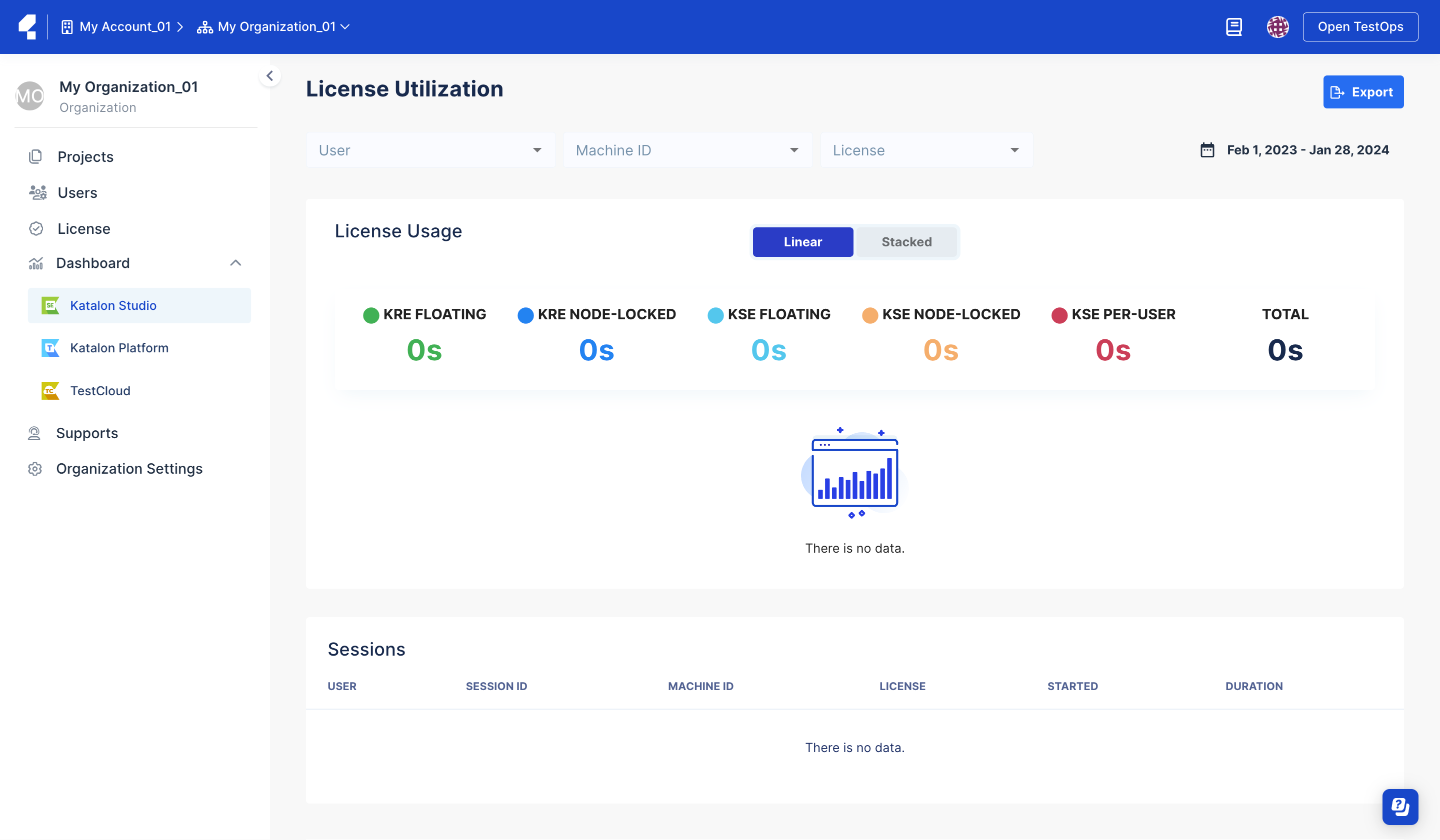Click the Katalon Platform icon in the sidebar
1440x840 pixels.
pyautogui.click(x=50, y=348)
